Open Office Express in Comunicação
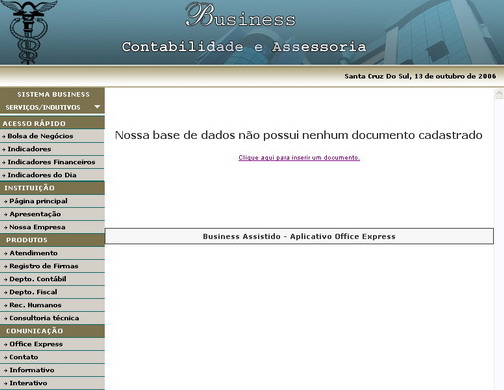Image resolution: width=504 pixels, height=390 pixels. (x=52, y=344)
